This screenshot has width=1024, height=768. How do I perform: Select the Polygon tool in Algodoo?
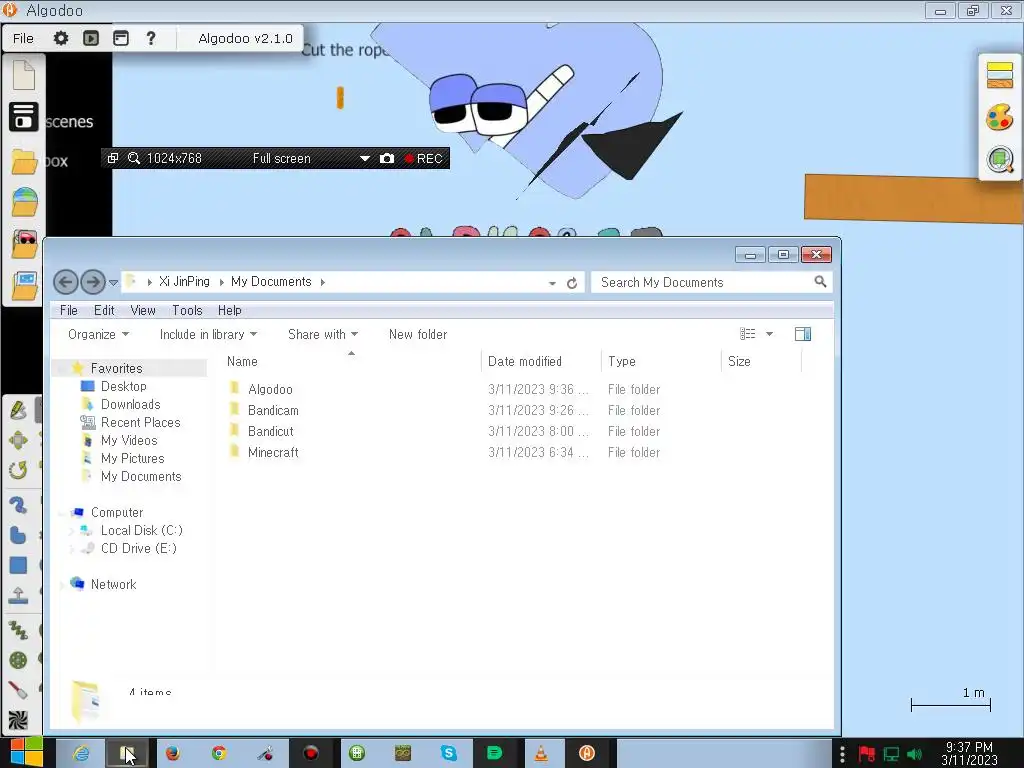(18, 535)
